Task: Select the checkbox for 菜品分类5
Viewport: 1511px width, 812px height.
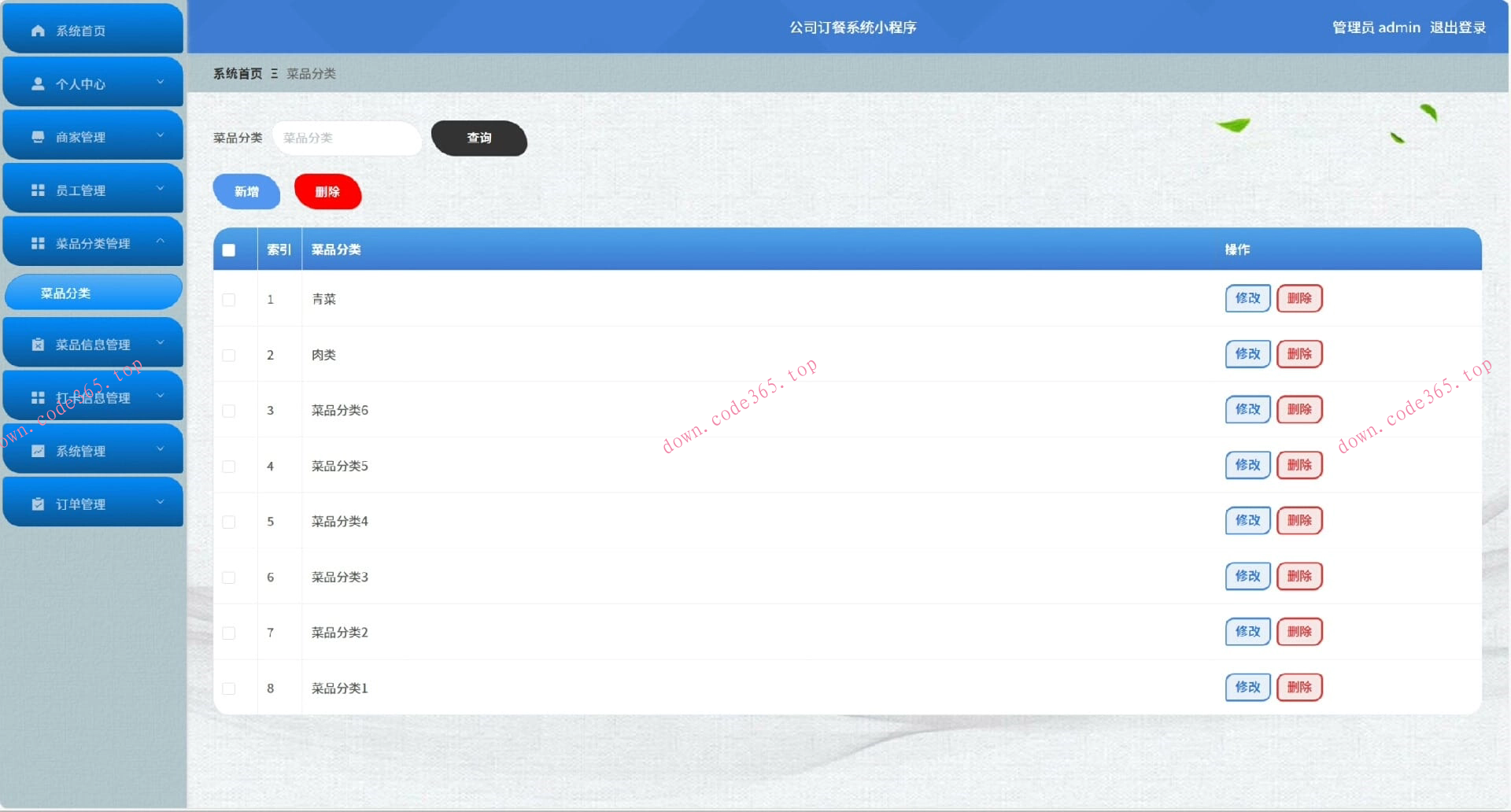Action: pyautogui.click(x=229, y=467)
